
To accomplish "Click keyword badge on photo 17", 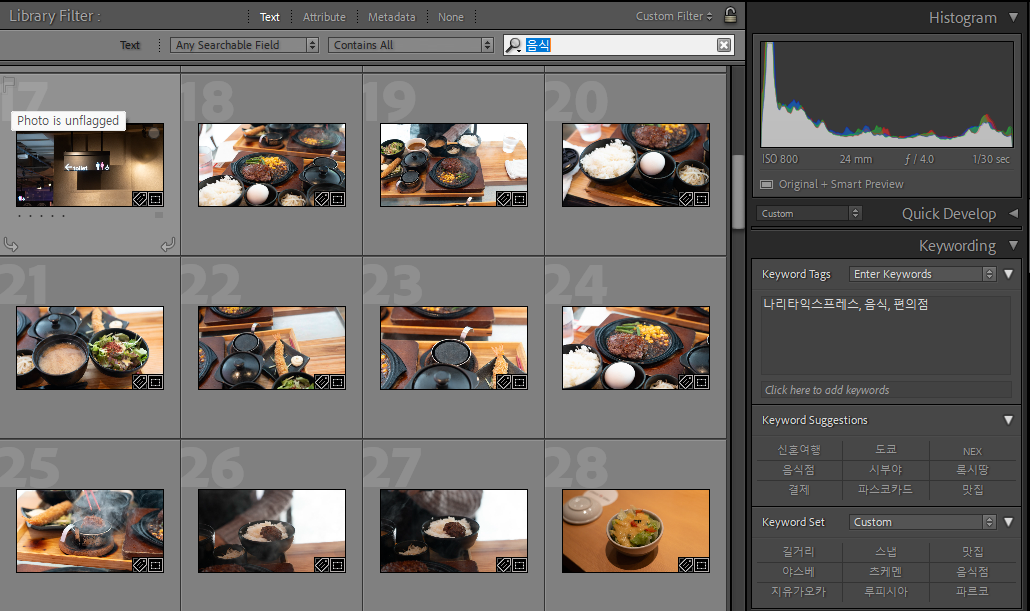I will point(140,198).
